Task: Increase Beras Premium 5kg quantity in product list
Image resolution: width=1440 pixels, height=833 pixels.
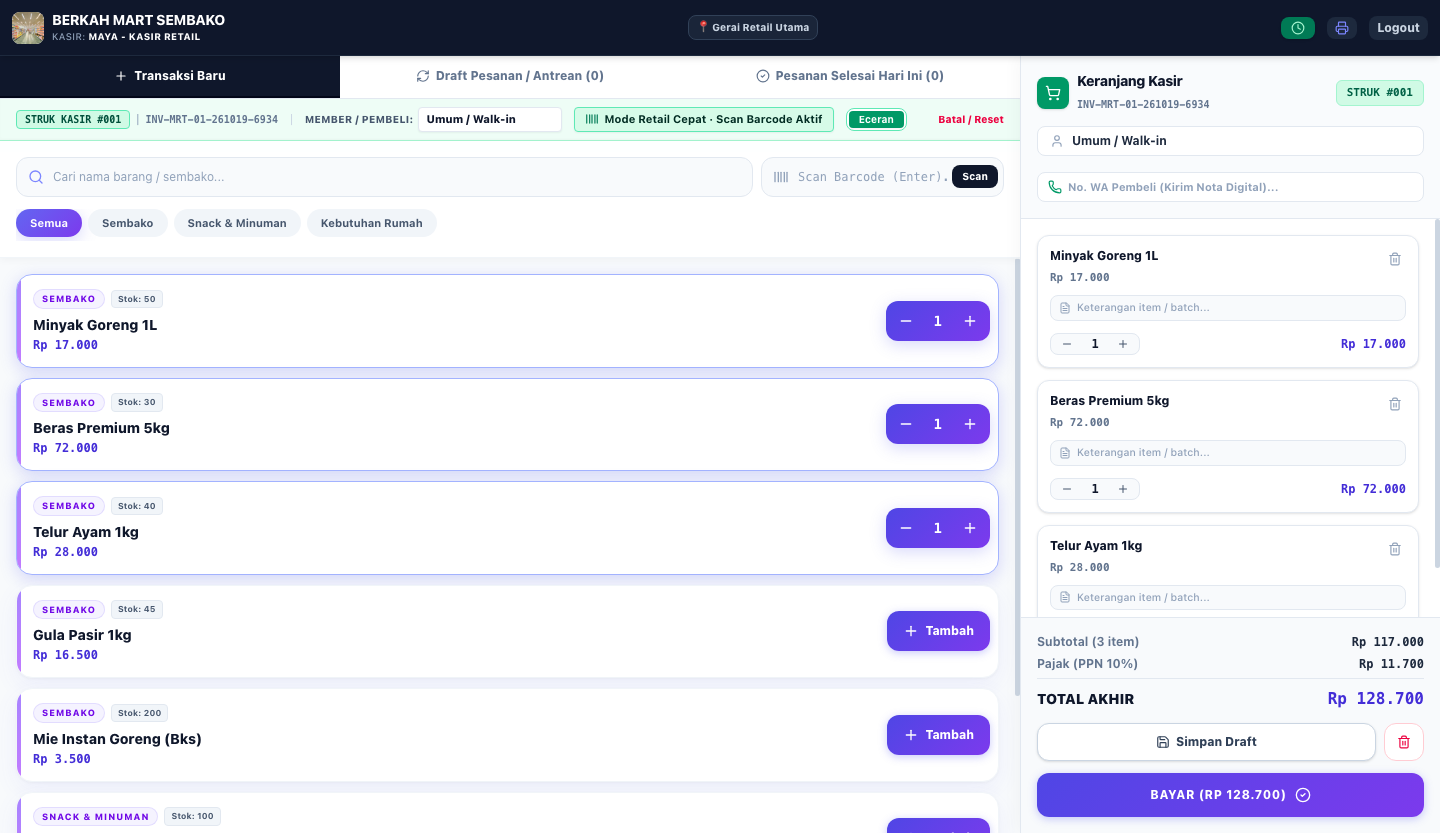Action: 970,424
